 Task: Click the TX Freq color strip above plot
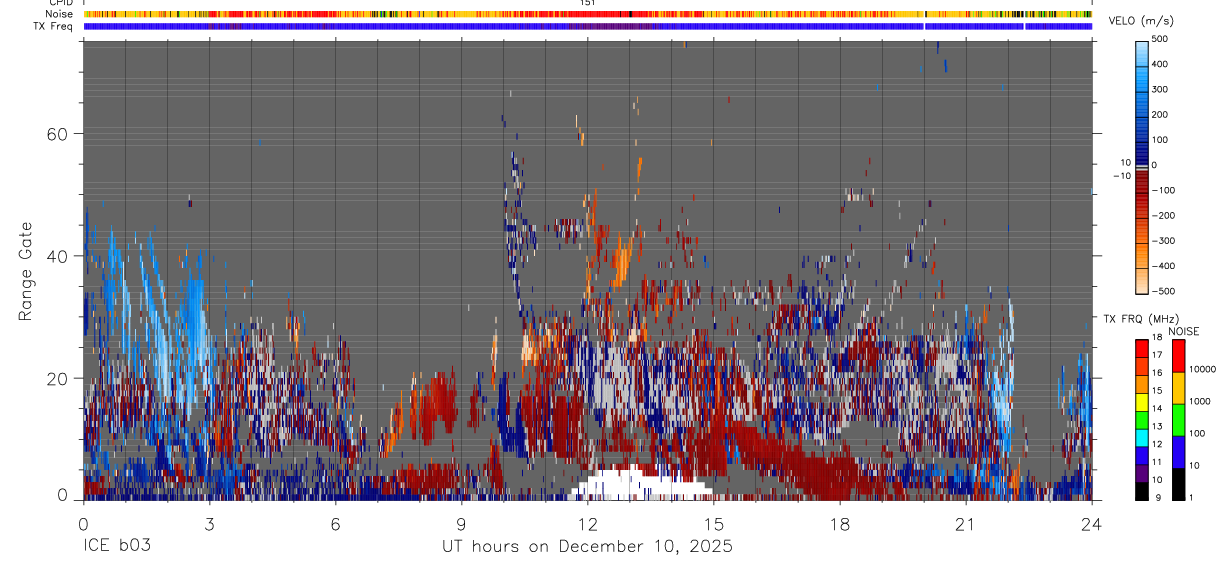(x=588, y=26)
